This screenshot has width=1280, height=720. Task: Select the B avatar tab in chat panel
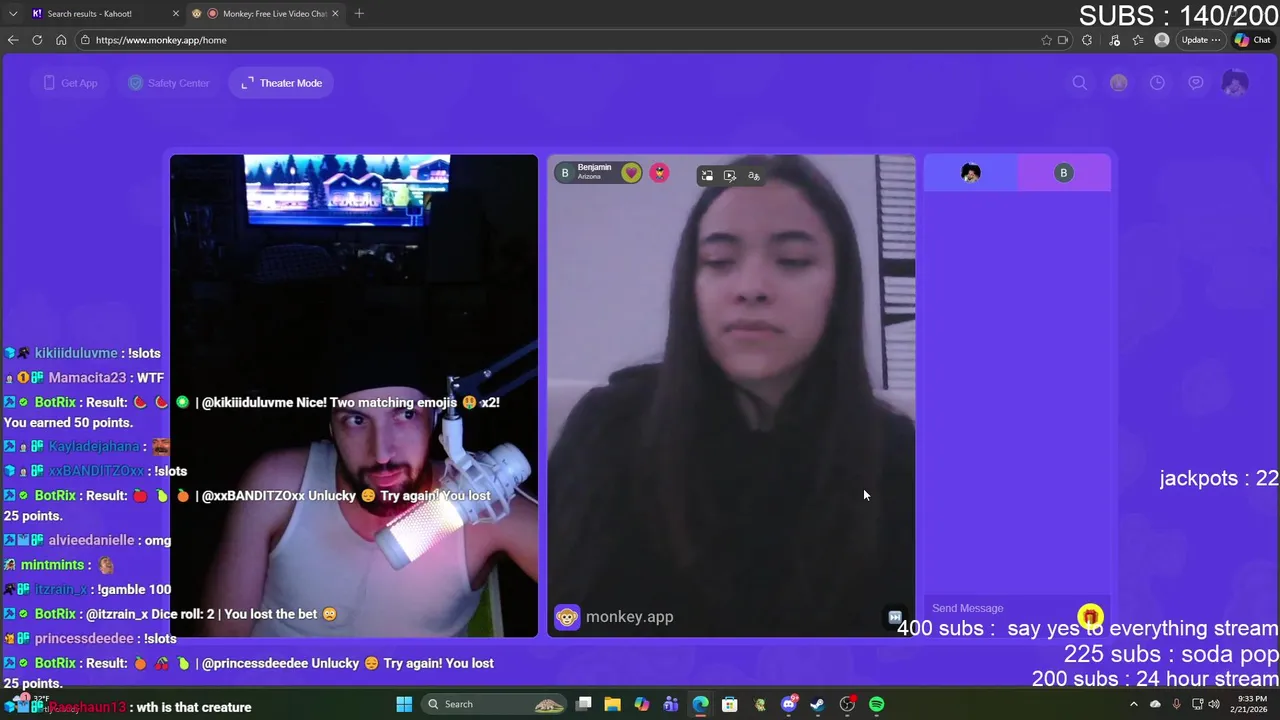pyautogui.click(x=1063, y=173)
